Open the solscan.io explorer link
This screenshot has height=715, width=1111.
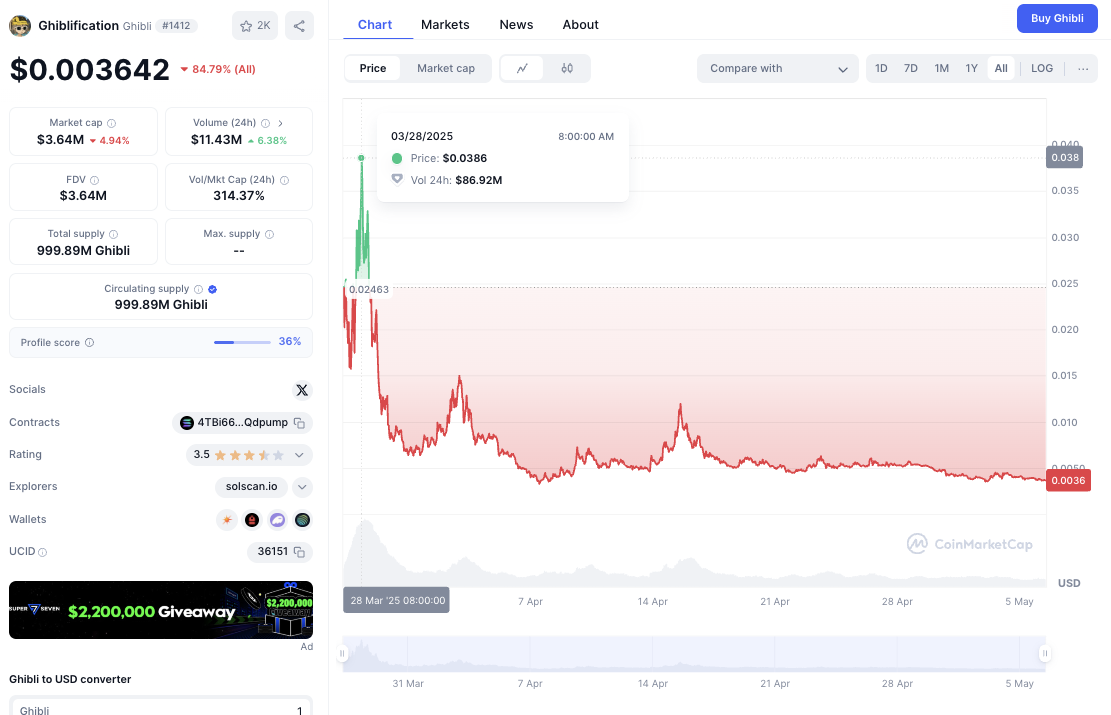tap(252, 487)
